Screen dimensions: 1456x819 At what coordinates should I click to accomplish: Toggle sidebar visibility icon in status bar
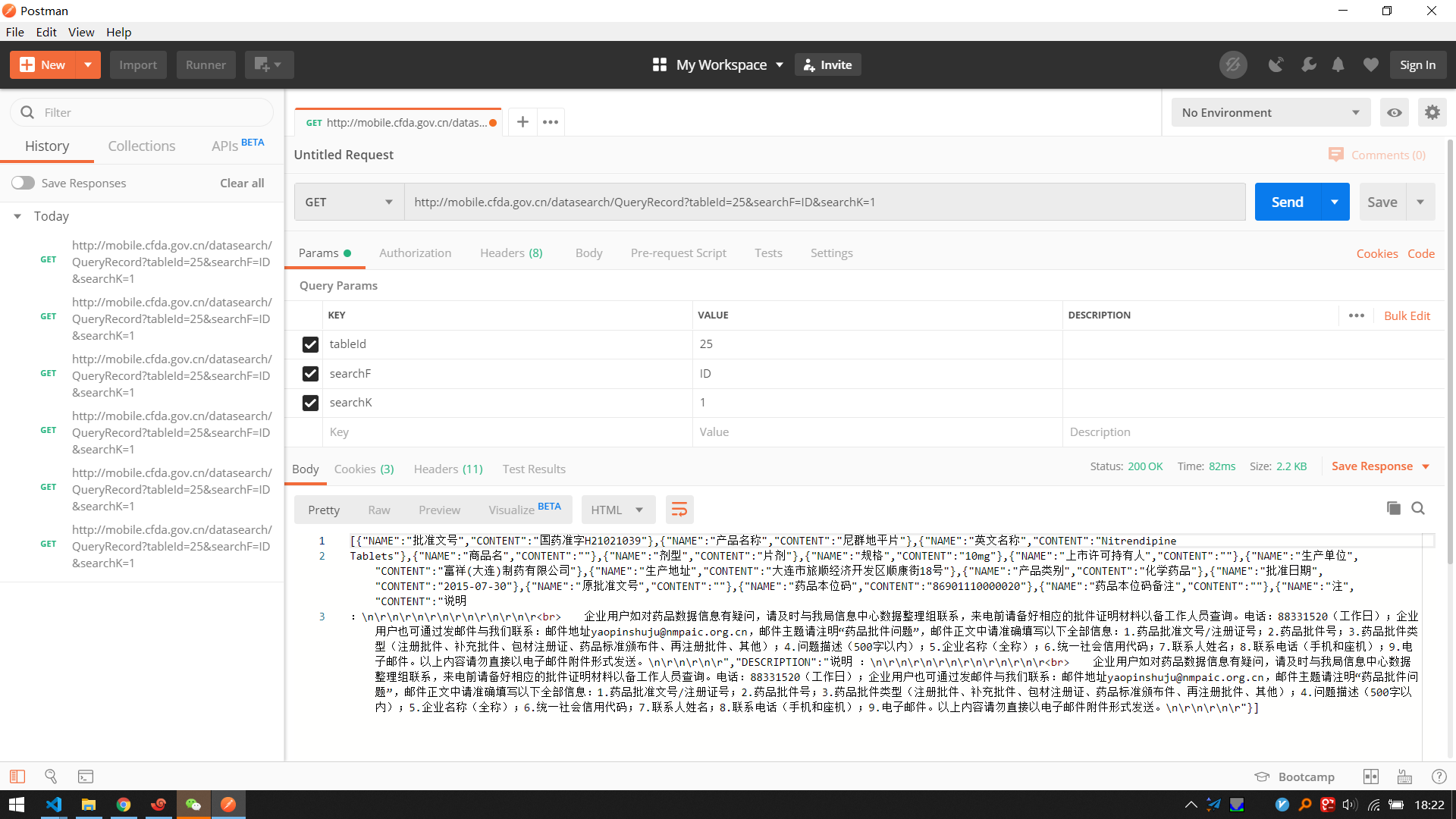click(x=17, y=777)
